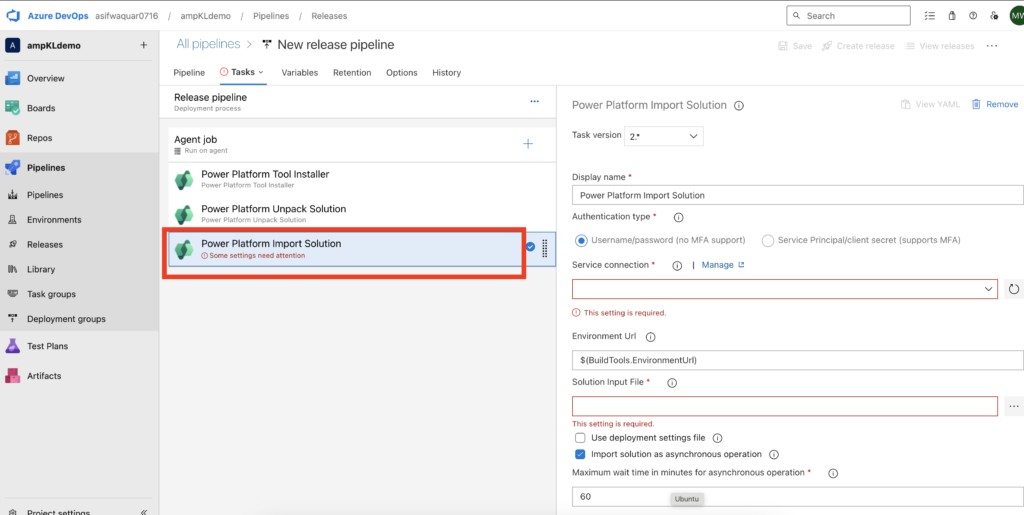Image resolution: width=1024 pixels, height=515 pixels.
Task: Click the plus icon next to ampKLdemo
Action: pyautogui.click(x=144, y=46)
